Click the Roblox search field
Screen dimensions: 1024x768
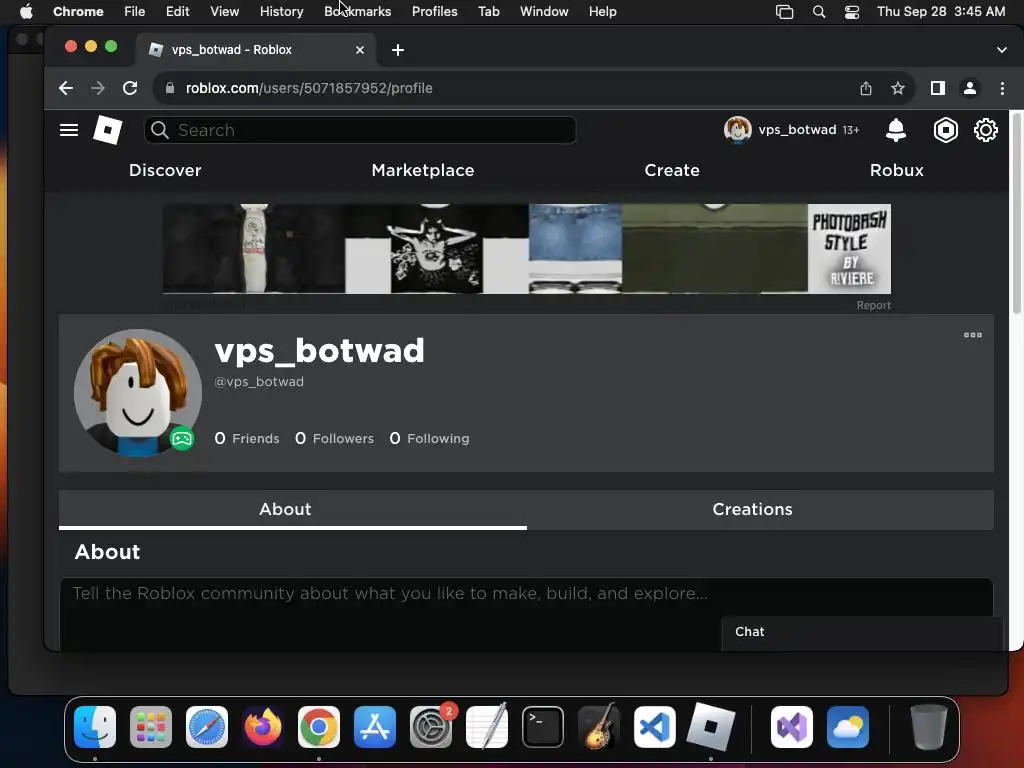coord(360,130)
